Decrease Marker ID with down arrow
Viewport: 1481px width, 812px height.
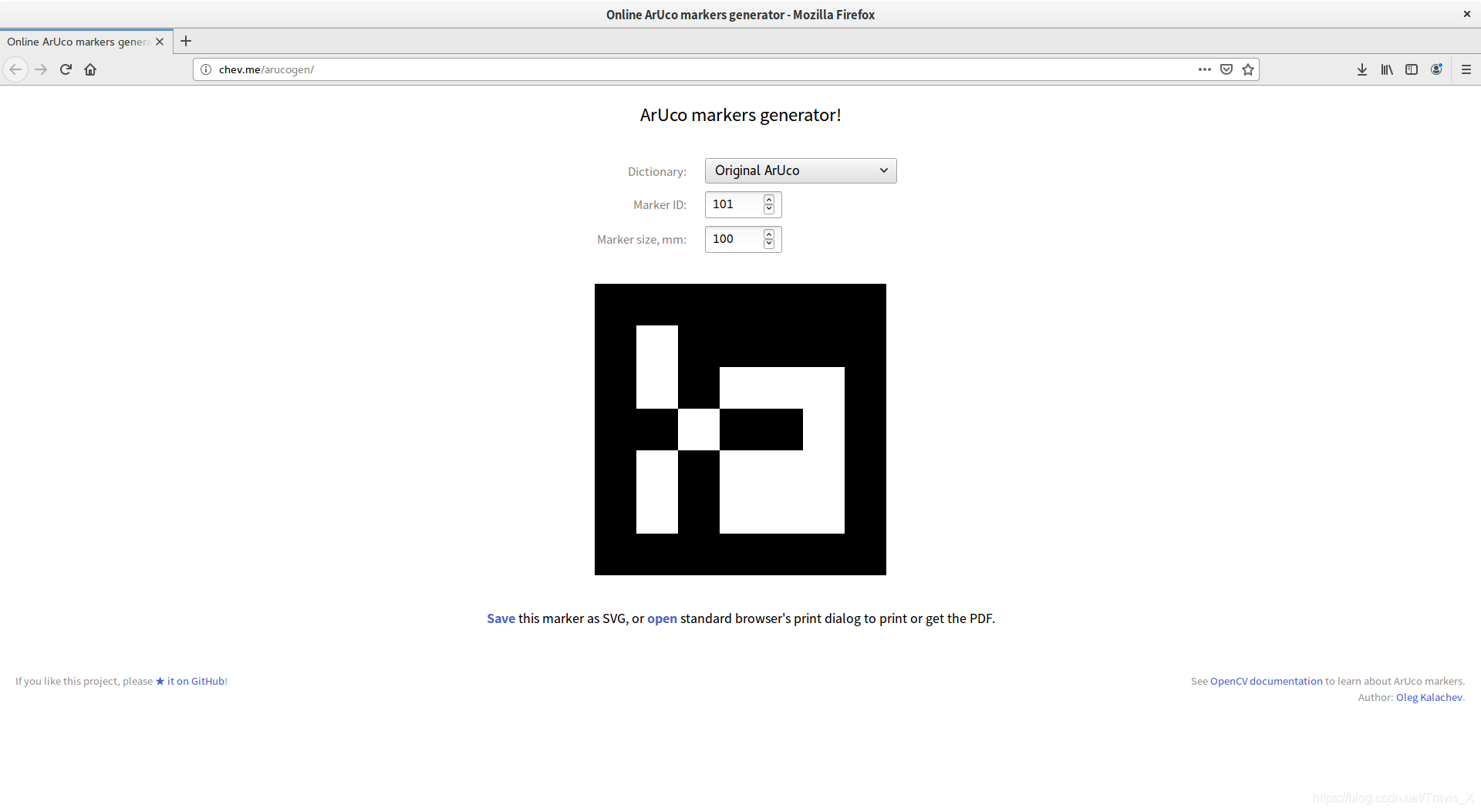[x=769, y=209]
